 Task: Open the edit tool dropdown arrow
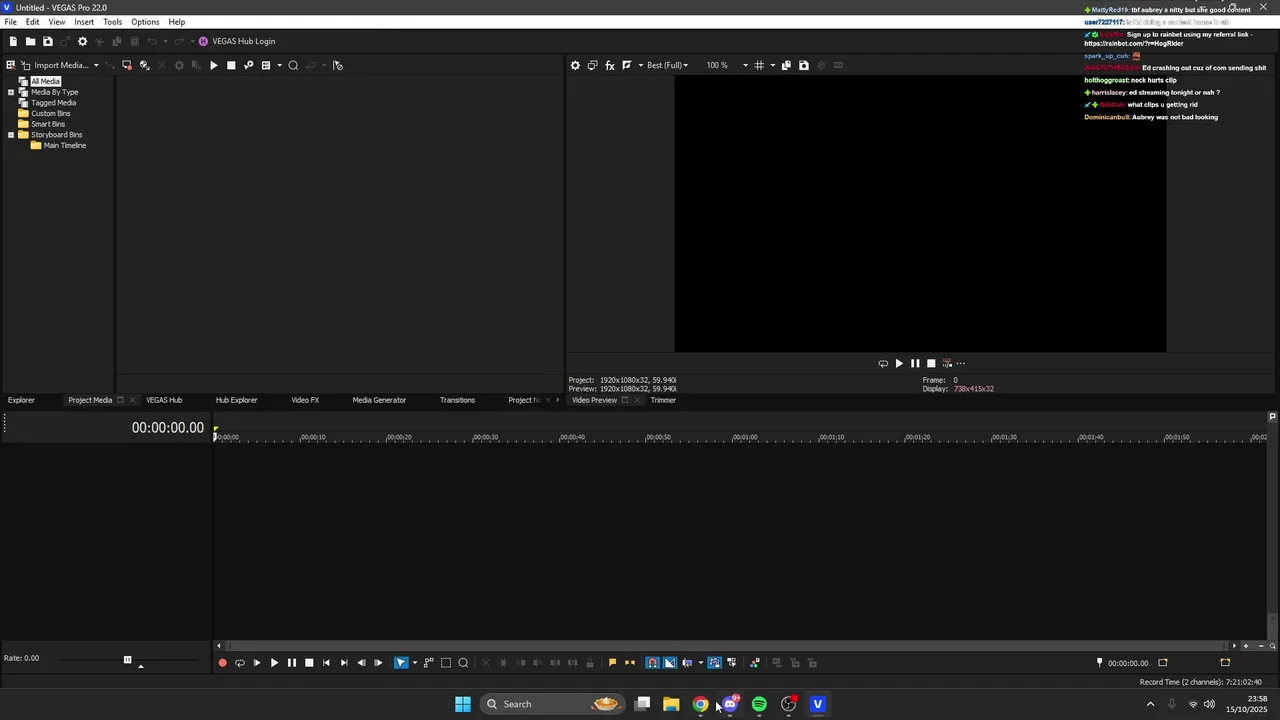pos(414,664)
